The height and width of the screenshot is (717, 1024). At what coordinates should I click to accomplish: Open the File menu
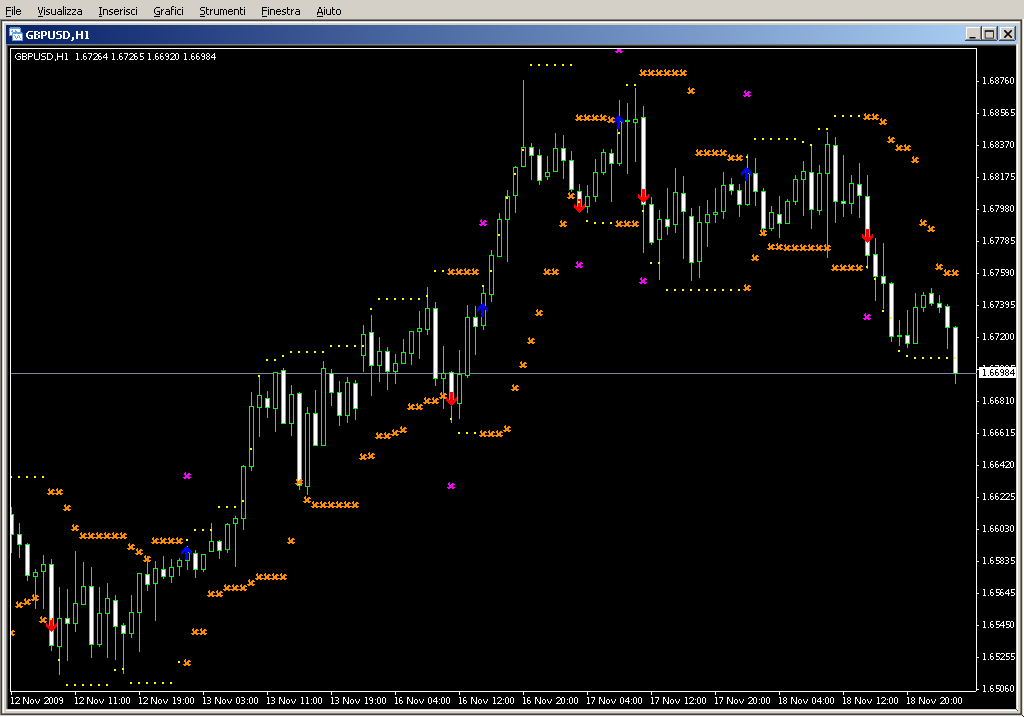tap(13, 11)
